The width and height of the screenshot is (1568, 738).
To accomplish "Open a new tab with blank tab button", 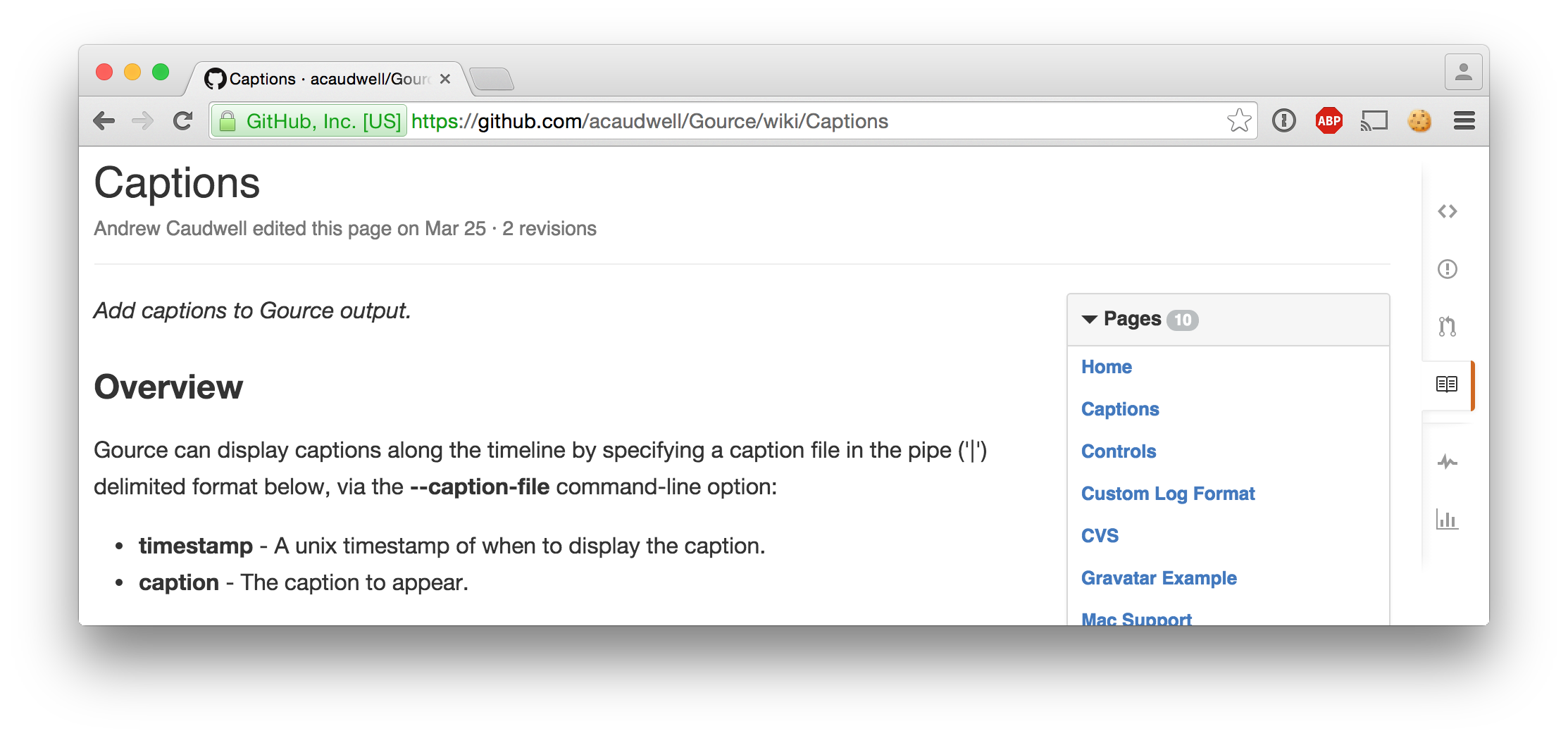I will [x=492, y=80].
